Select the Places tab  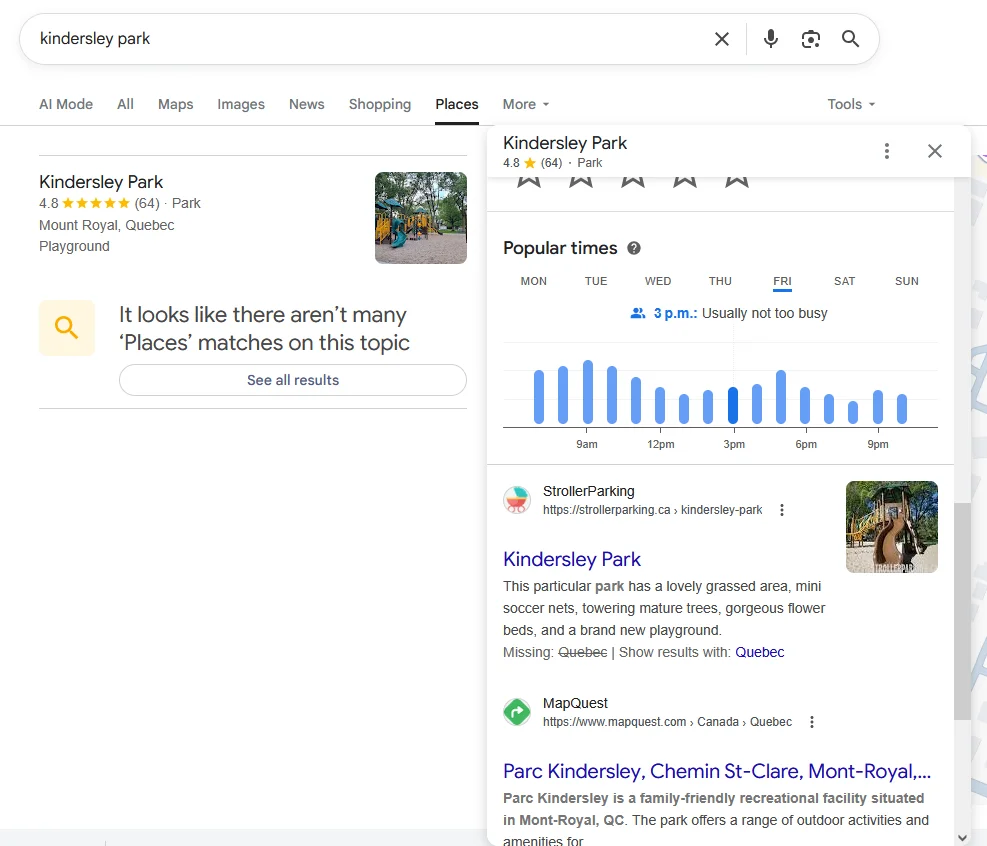pyautogui.click(x=457, y=104)
